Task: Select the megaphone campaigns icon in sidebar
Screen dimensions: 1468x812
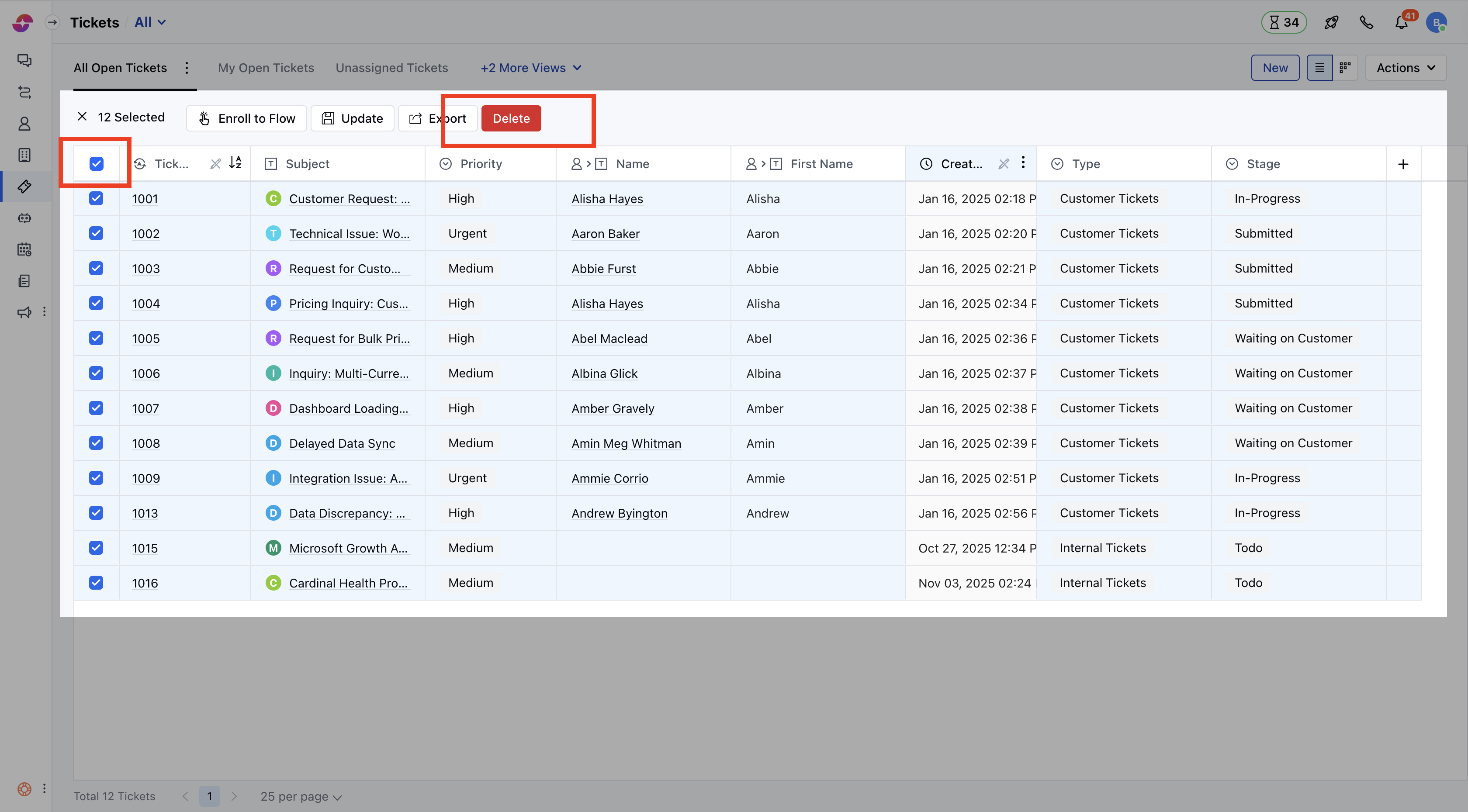Action: tap(24, 312)
